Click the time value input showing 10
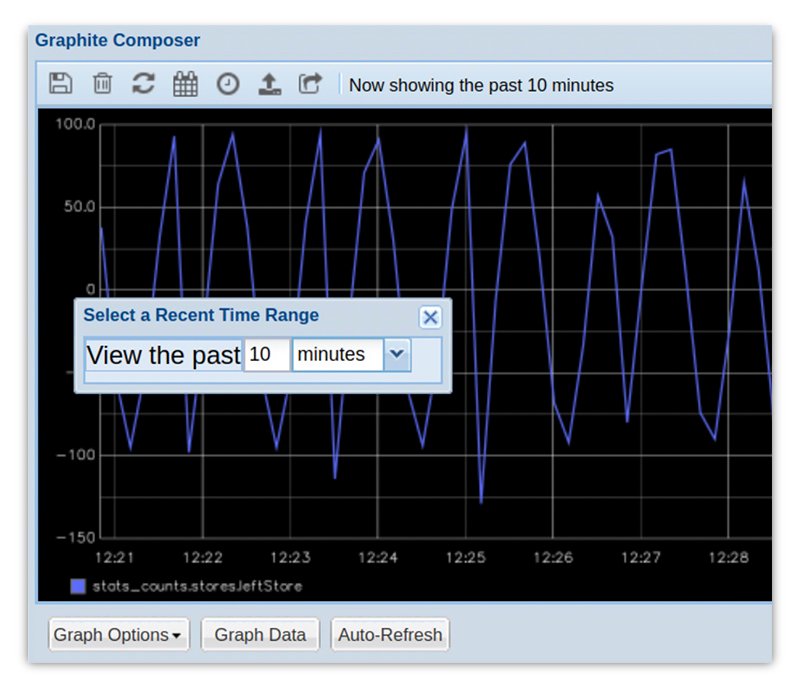The width and height of the screenshot is (800, 688). click(x=266, y=355)
